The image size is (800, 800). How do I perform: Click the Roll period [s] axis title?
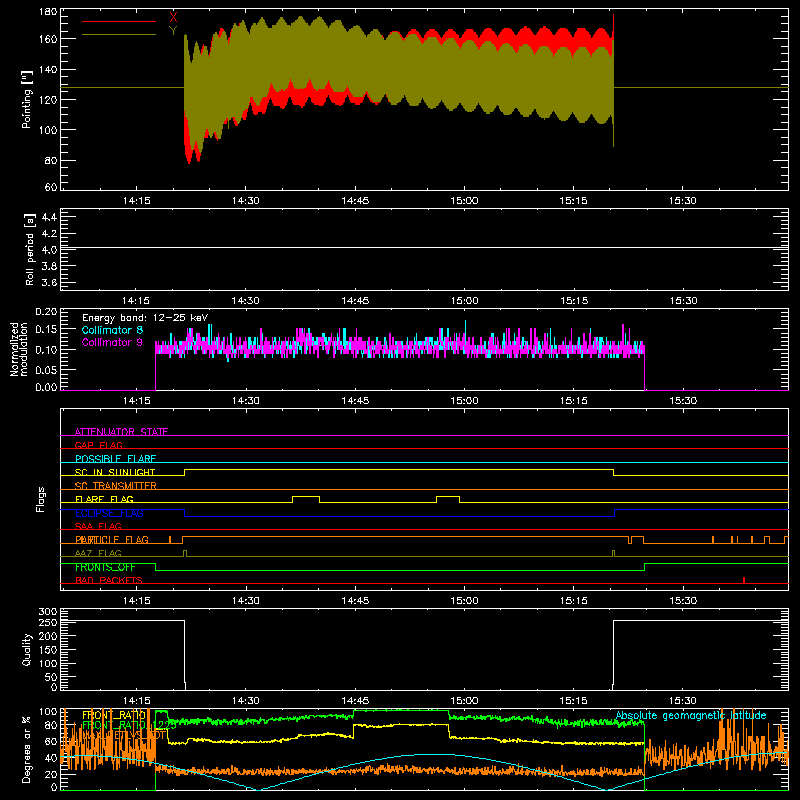point(30,249)
